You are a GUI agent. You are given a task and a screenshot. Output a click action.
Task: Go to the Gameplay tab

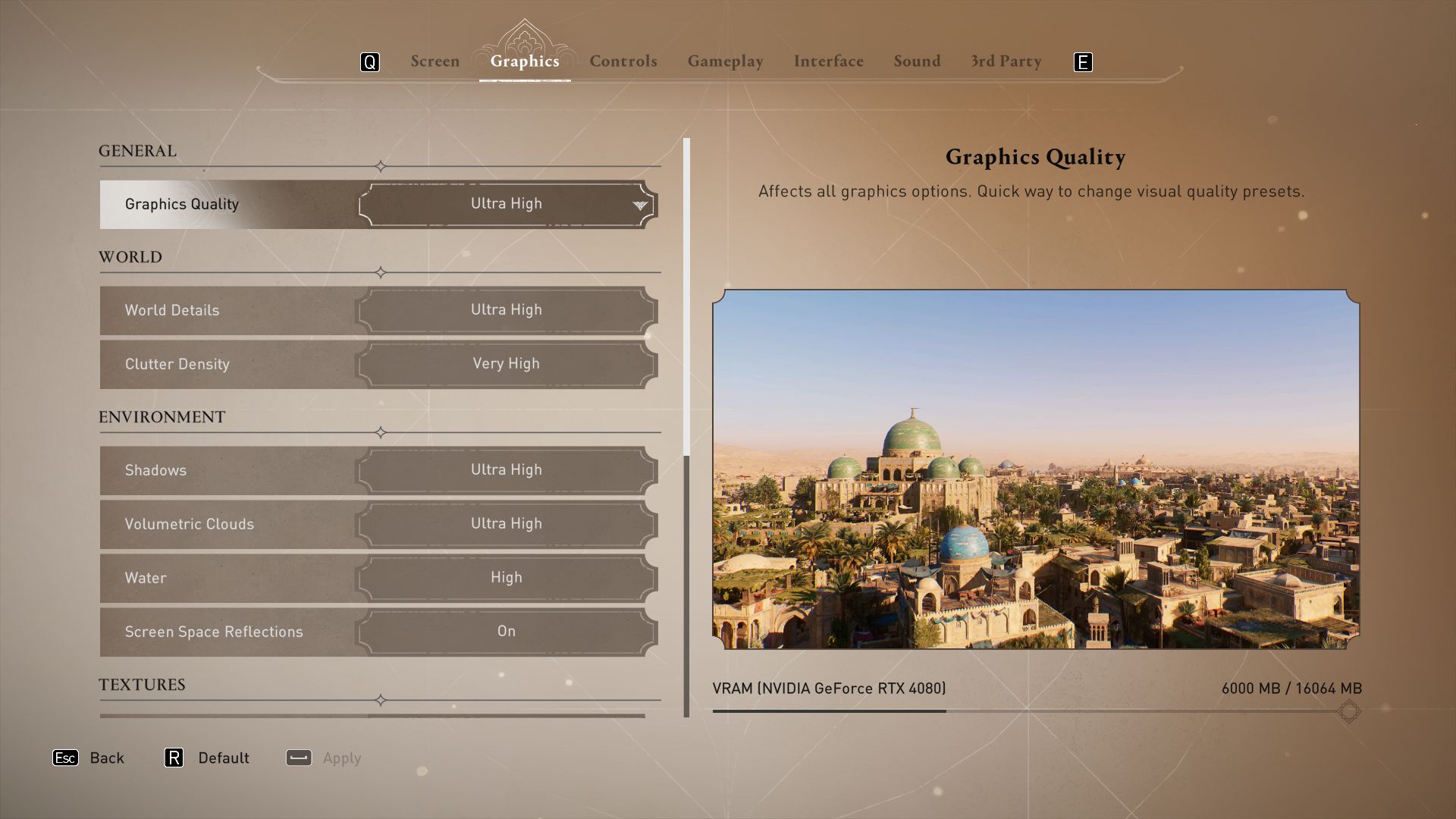[x=726, y=61]
